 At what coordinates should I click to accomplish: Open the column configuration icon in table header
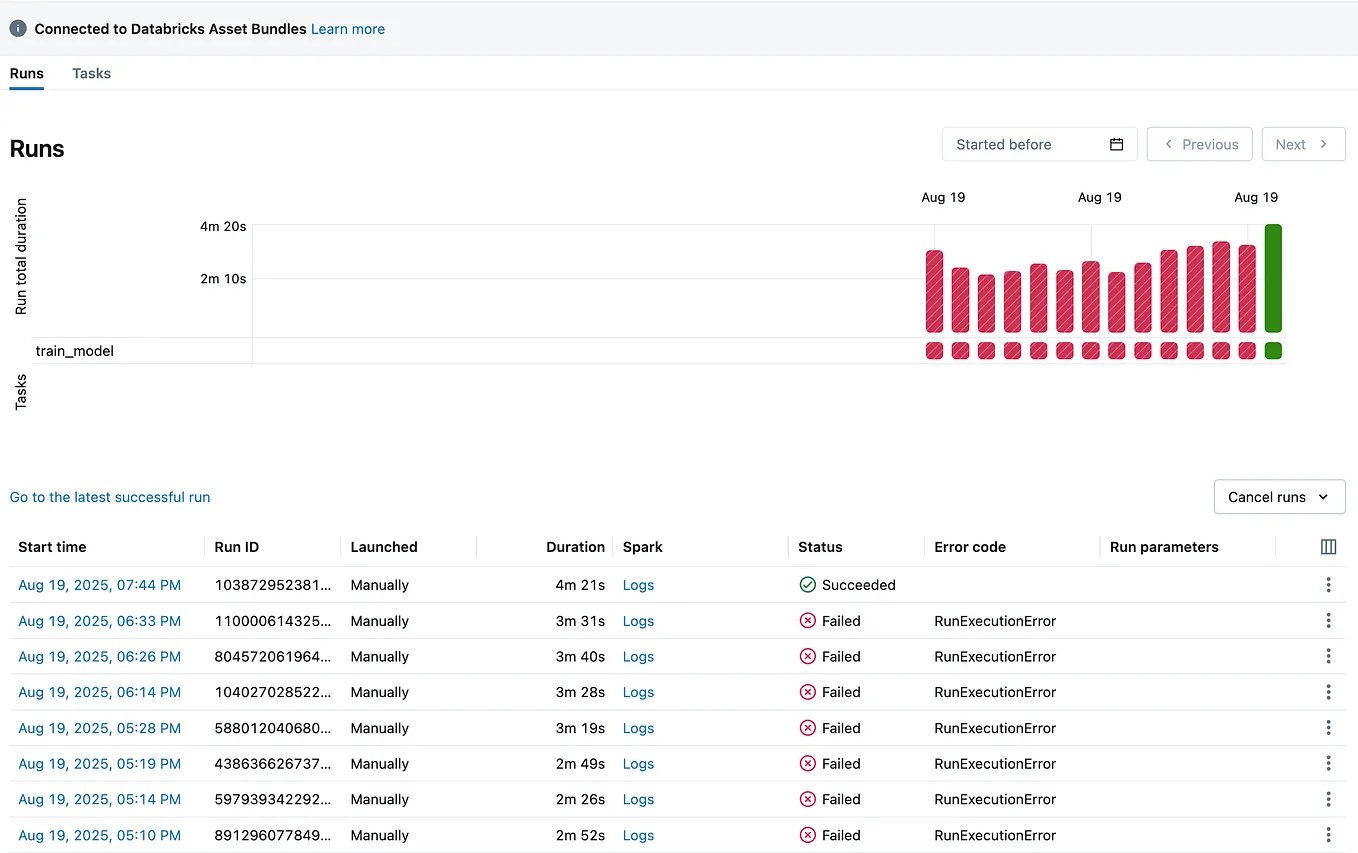pyautogui.click(x=1328, y=547)
